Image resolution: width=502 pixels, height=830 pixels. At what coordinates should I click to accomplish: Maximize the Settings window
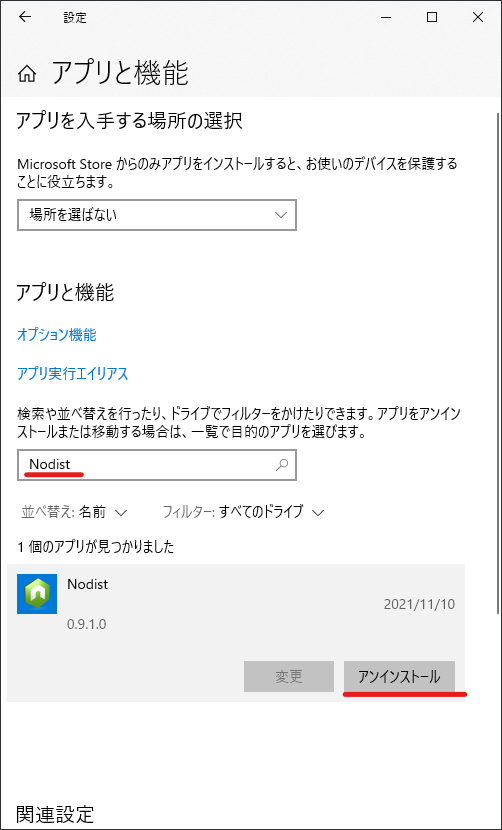pyautogui.click(x=432, y=17)
